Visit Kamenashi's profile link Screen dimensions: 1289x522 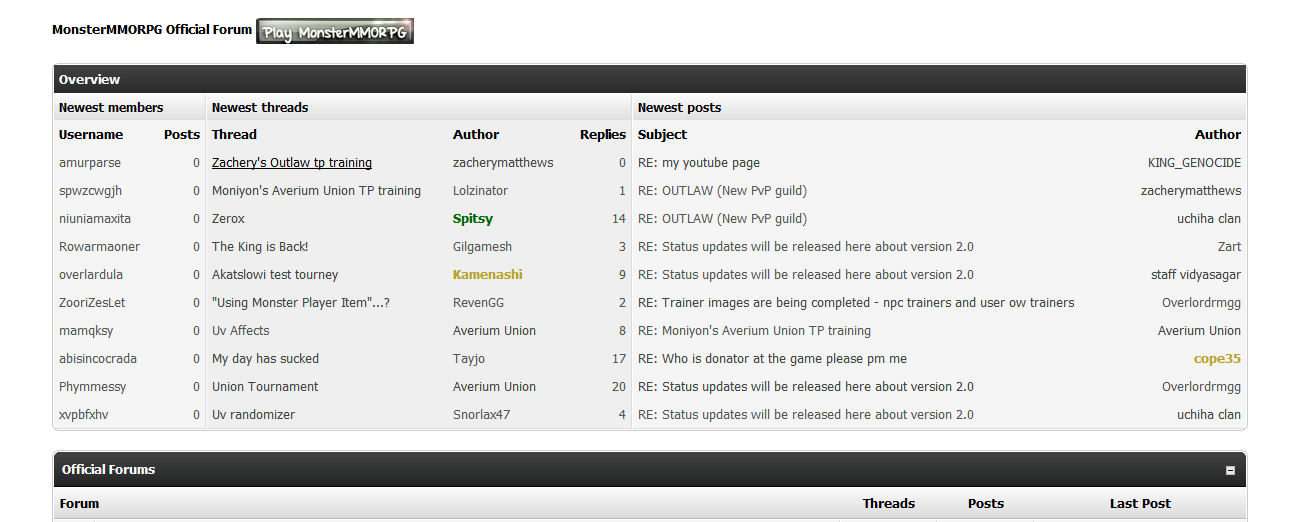pos(487,275)
